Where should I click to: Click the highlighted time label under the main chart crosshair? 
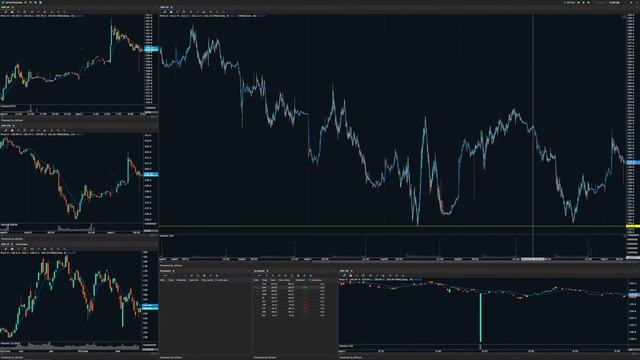(533, 259)
